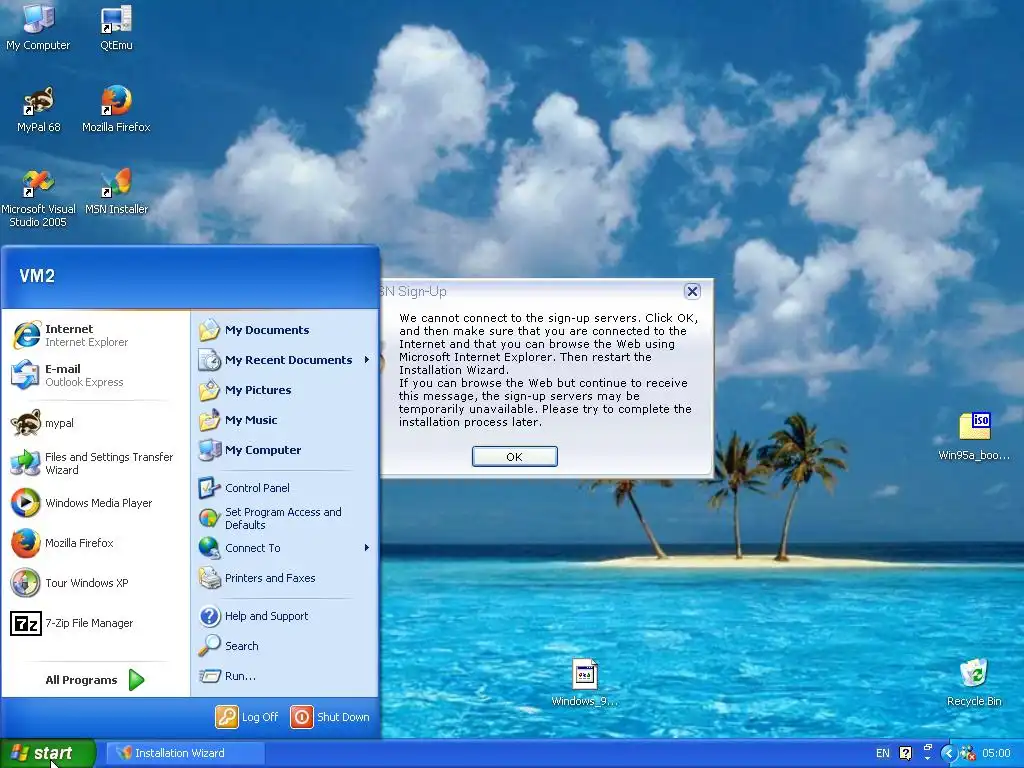Open 7-Zip File Manager from Start menu
This screenshot has height=768, width=1024.
pyautogui.click(x=95, y=623)
